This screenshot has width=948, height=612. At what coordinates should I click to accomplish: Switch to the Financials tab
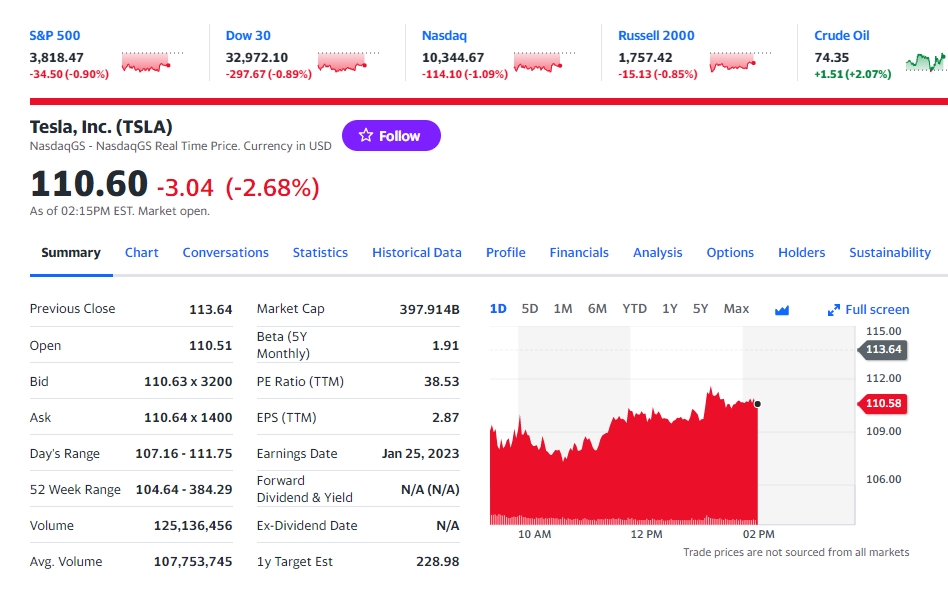[579, 253]
